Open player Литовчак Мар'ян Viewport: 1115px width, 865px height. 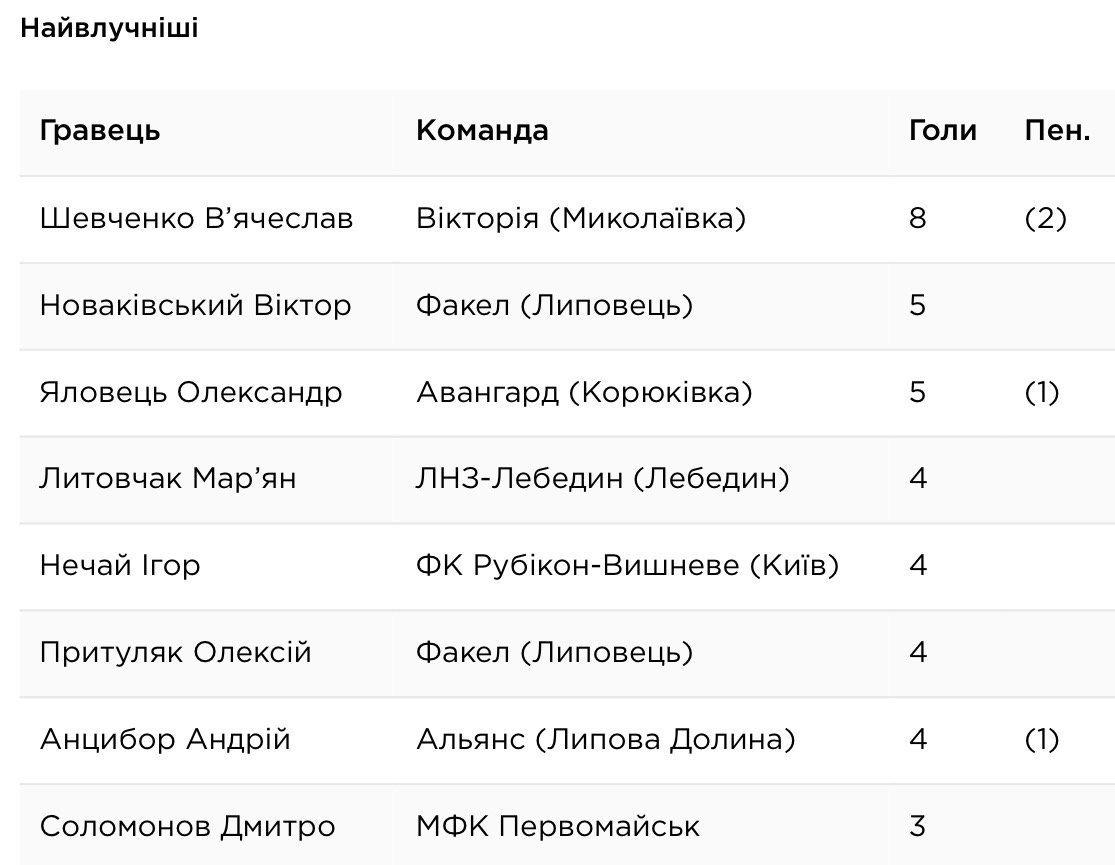click(x=168, y=479)
